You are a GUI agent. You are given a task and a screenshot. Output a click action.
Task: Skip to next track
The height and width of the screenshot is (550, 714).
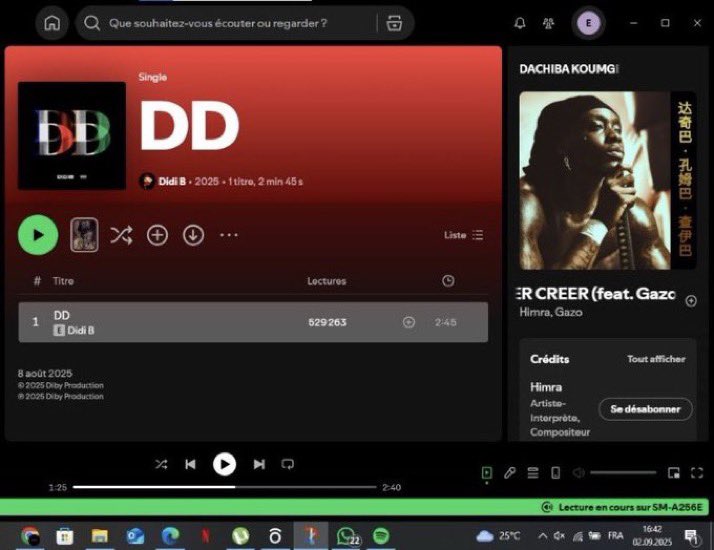[259, 464]
